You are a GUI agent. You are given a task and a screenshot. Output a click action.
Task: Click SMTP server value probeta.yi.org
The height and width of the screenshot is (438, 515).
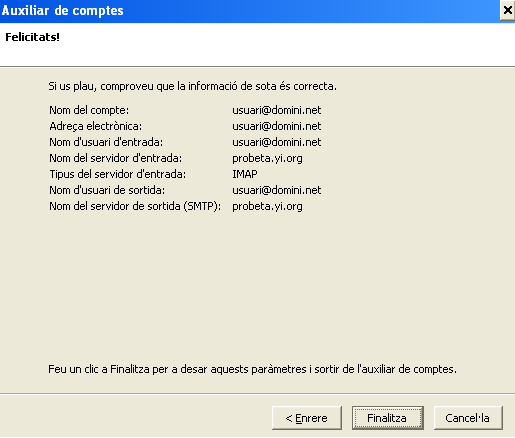(267, 207)
